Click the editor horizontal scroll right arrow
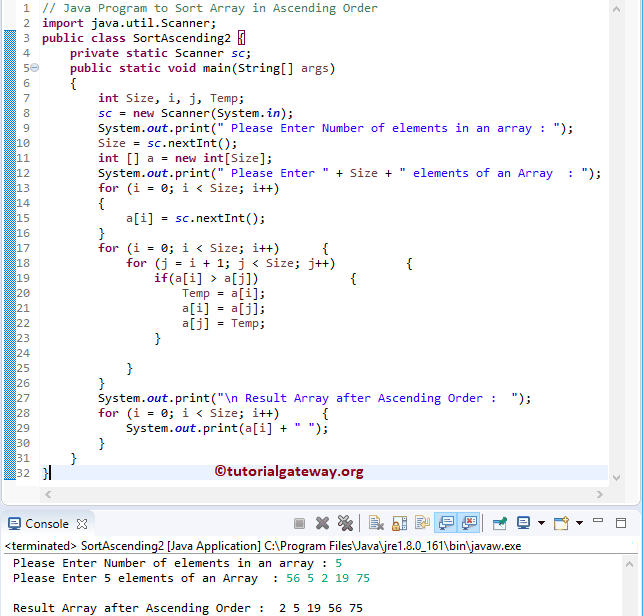Screen dimensions: 643x616 tap(600, 494)
